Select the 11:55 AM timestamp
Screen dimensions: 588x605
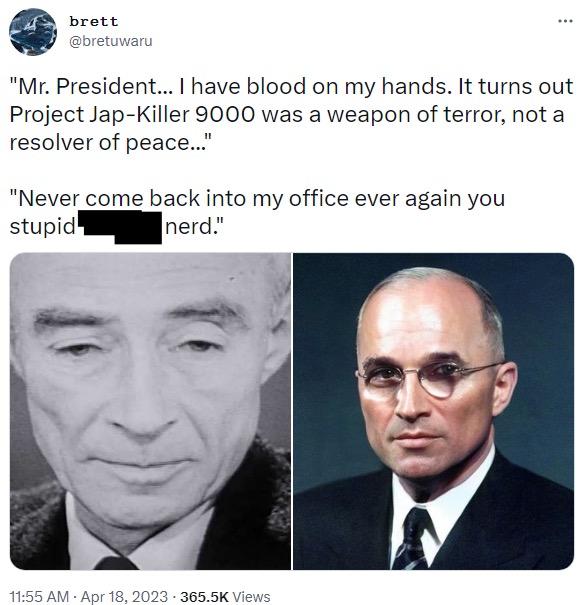39,596
